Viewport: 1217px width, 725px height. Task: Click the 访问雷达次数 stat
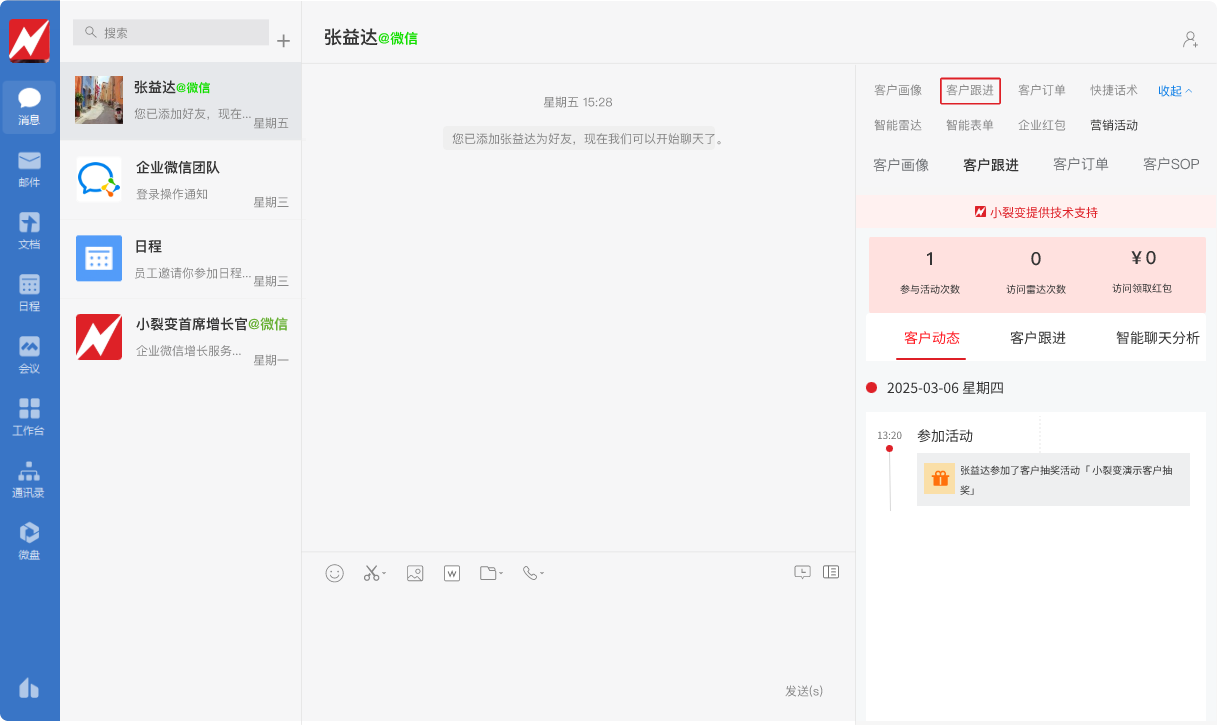click(1036, 273)
